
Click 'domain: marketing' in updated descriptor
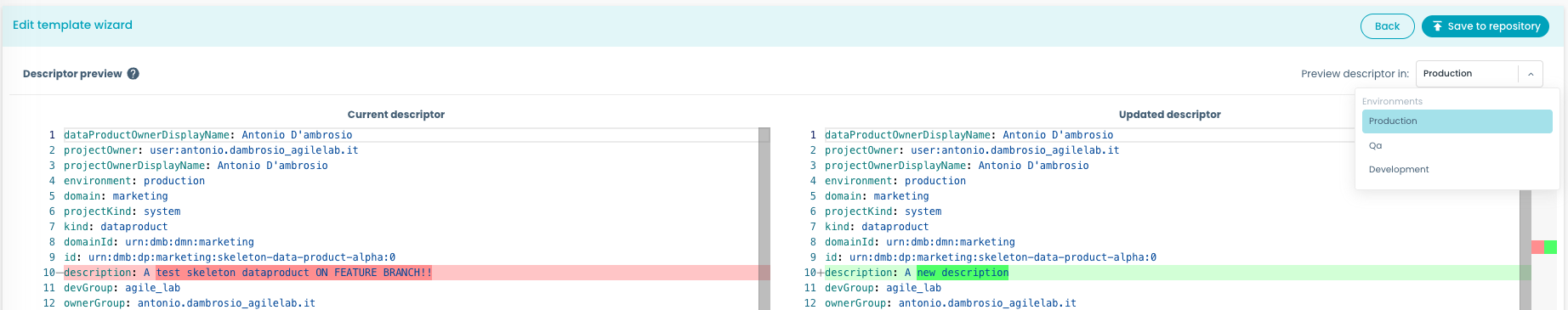877,196
